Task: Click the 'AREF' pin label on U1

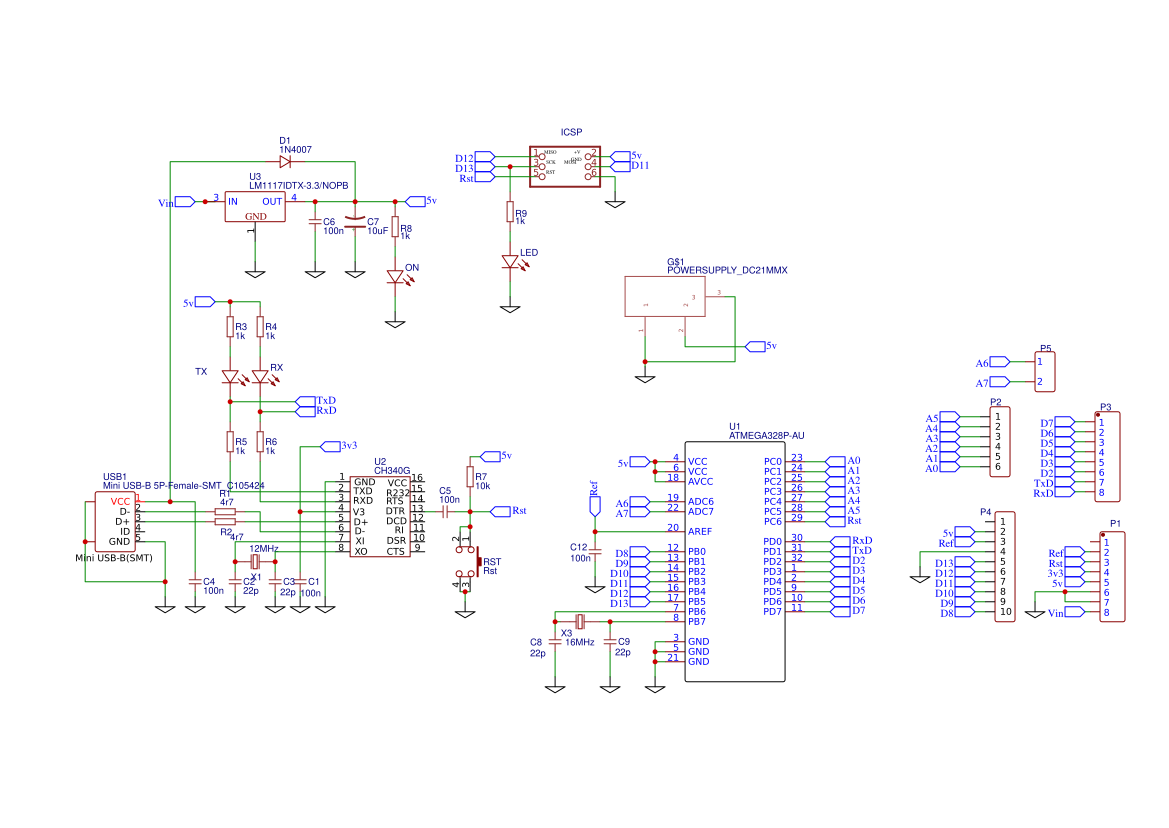Action: (x=700, y=531)
